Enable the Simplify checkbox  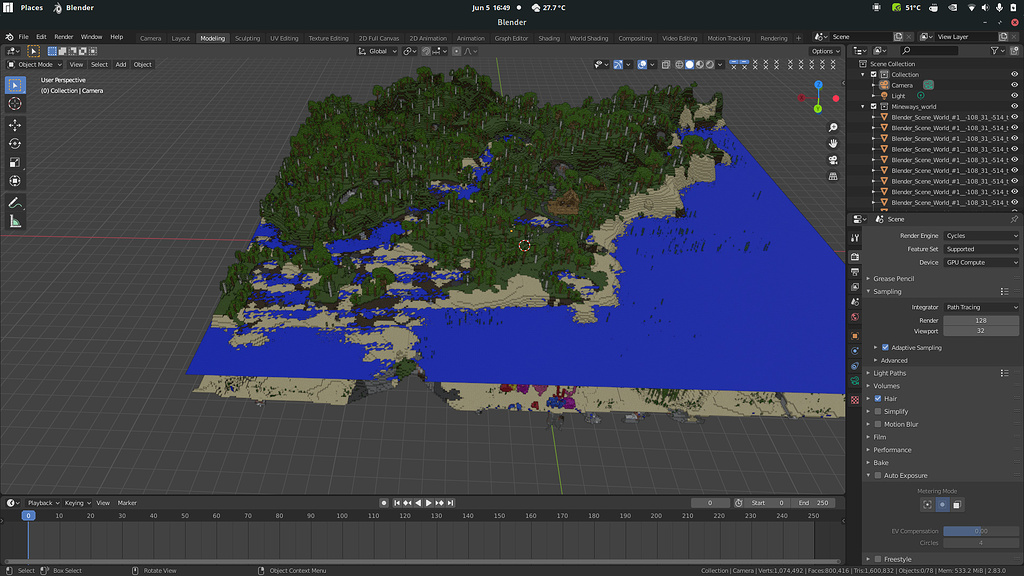pos(878,411)
